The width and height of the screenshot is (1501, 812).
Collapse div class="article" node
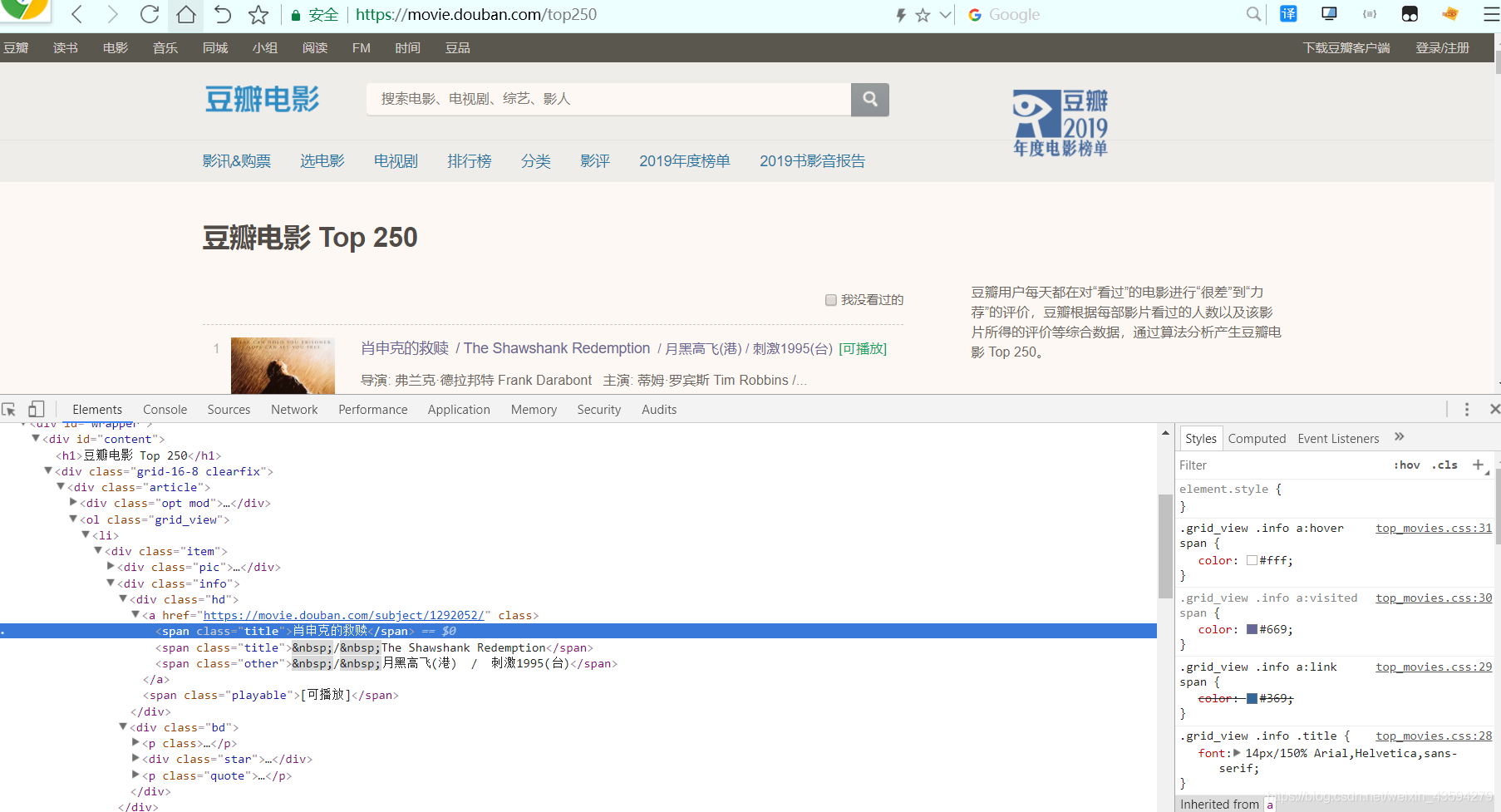(61, 486)
